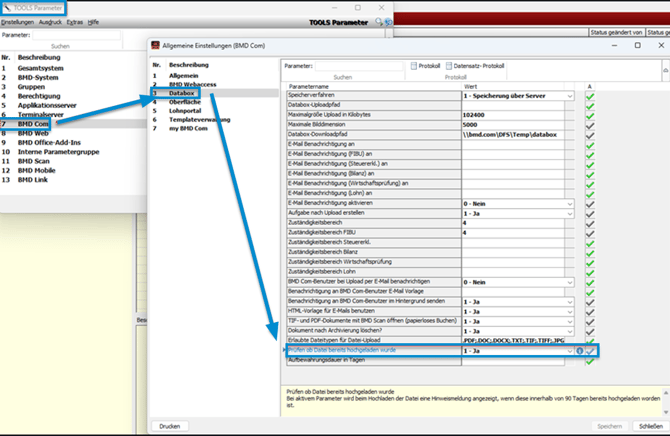Select Berechtigung in TOOLS Parameter list
670x436 pixels.
[39, 96]
